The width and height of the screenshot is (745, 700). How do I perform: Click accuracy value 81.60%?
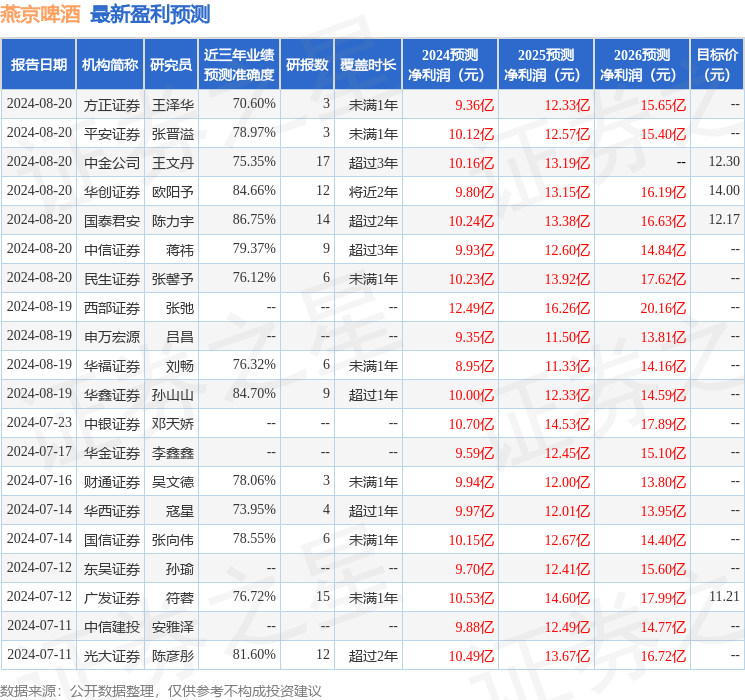(254, 654)
